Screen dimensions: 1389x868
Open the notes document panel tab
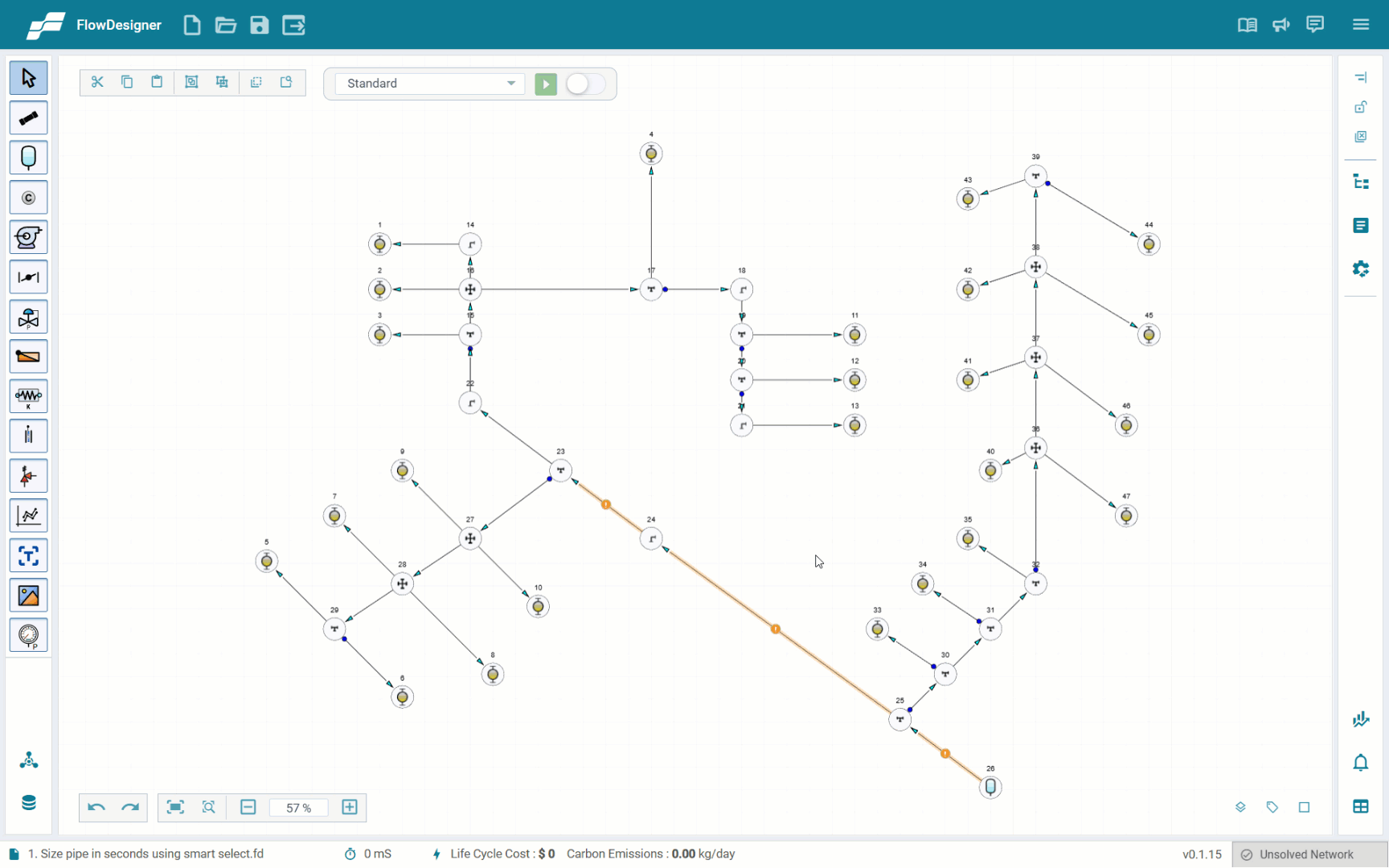point(1360,226)
